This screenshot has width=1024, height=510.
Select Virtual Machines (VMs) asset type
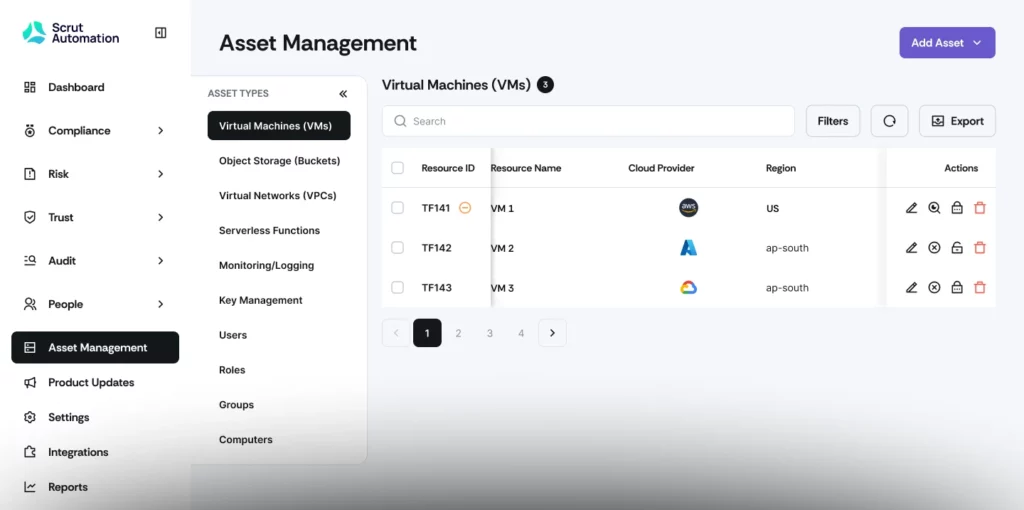(279, 126)
